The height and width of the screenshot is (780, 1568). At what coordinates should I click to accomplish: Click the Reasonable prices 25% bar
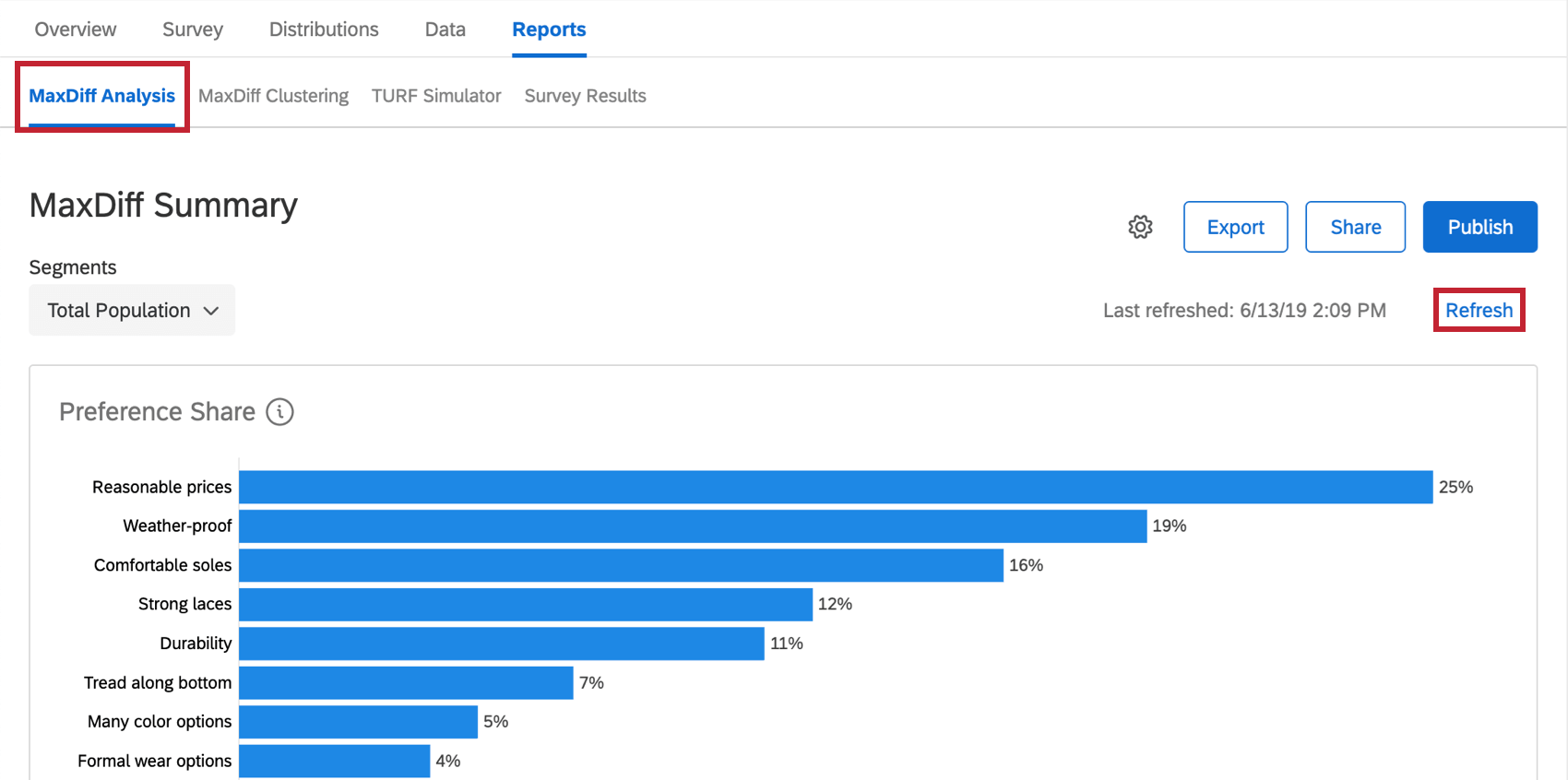835,487
